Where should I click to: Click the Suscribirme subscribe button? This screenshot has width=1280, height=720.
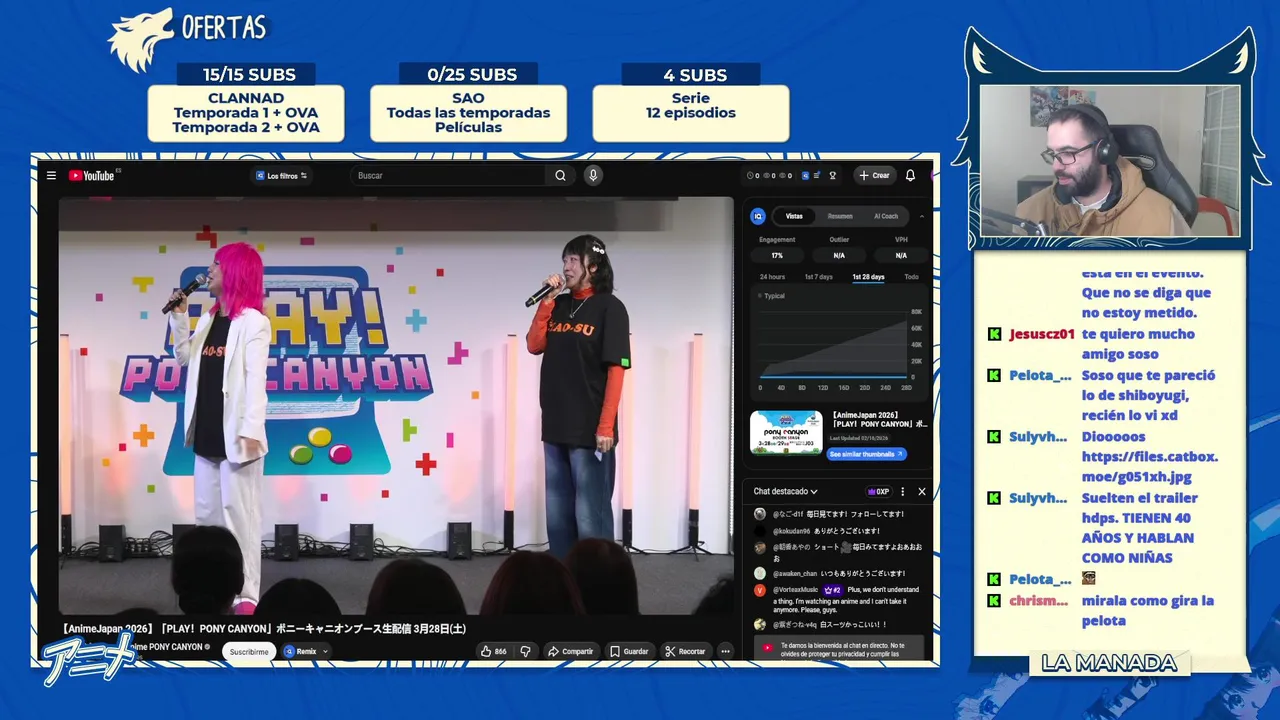[249, 651]
